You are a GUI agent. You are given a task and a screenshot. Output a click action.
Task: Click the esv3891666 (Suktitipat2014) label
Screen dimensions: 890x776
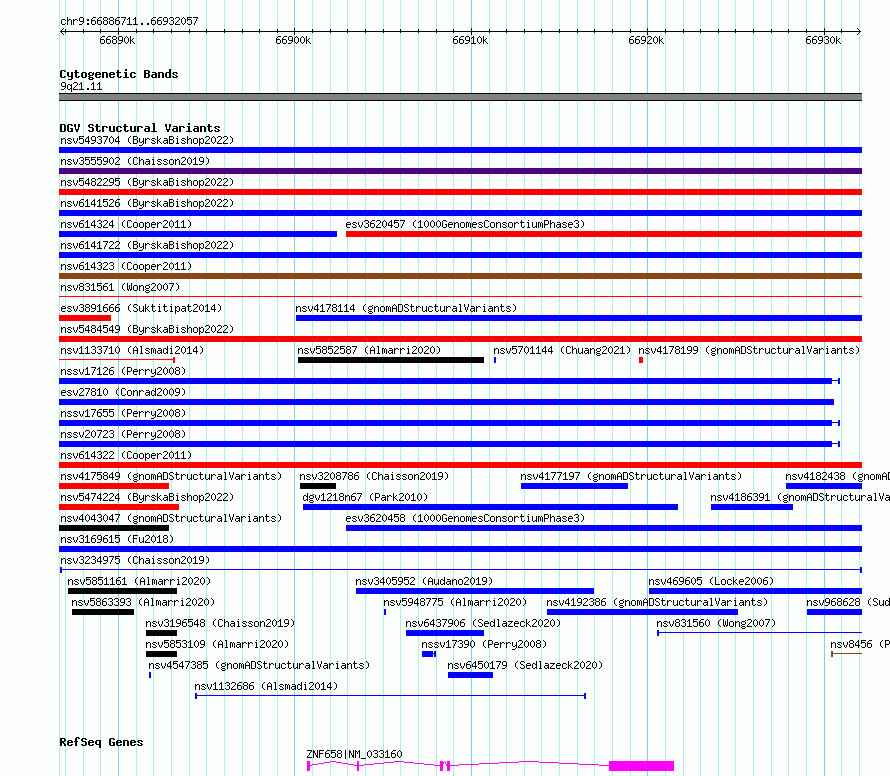141,308
